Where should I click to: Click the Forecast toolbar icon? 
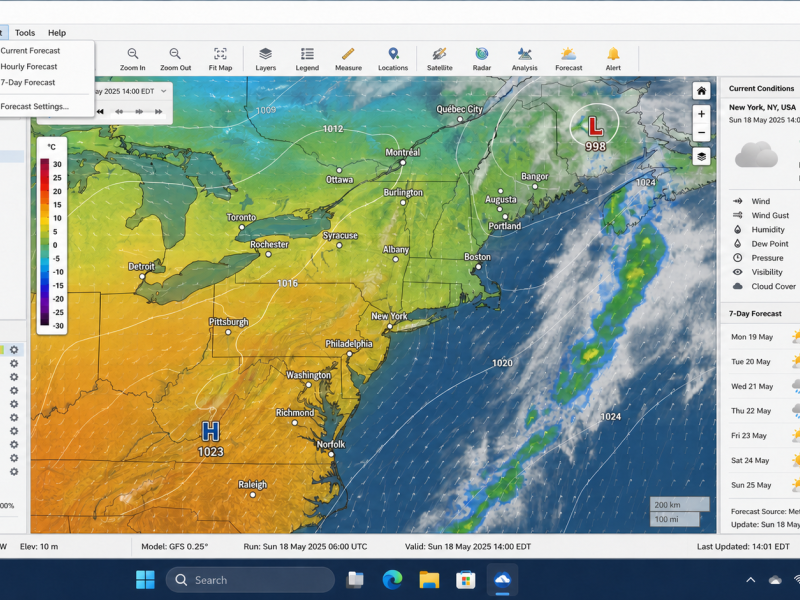pyautogui.click(x=568, y=59)
